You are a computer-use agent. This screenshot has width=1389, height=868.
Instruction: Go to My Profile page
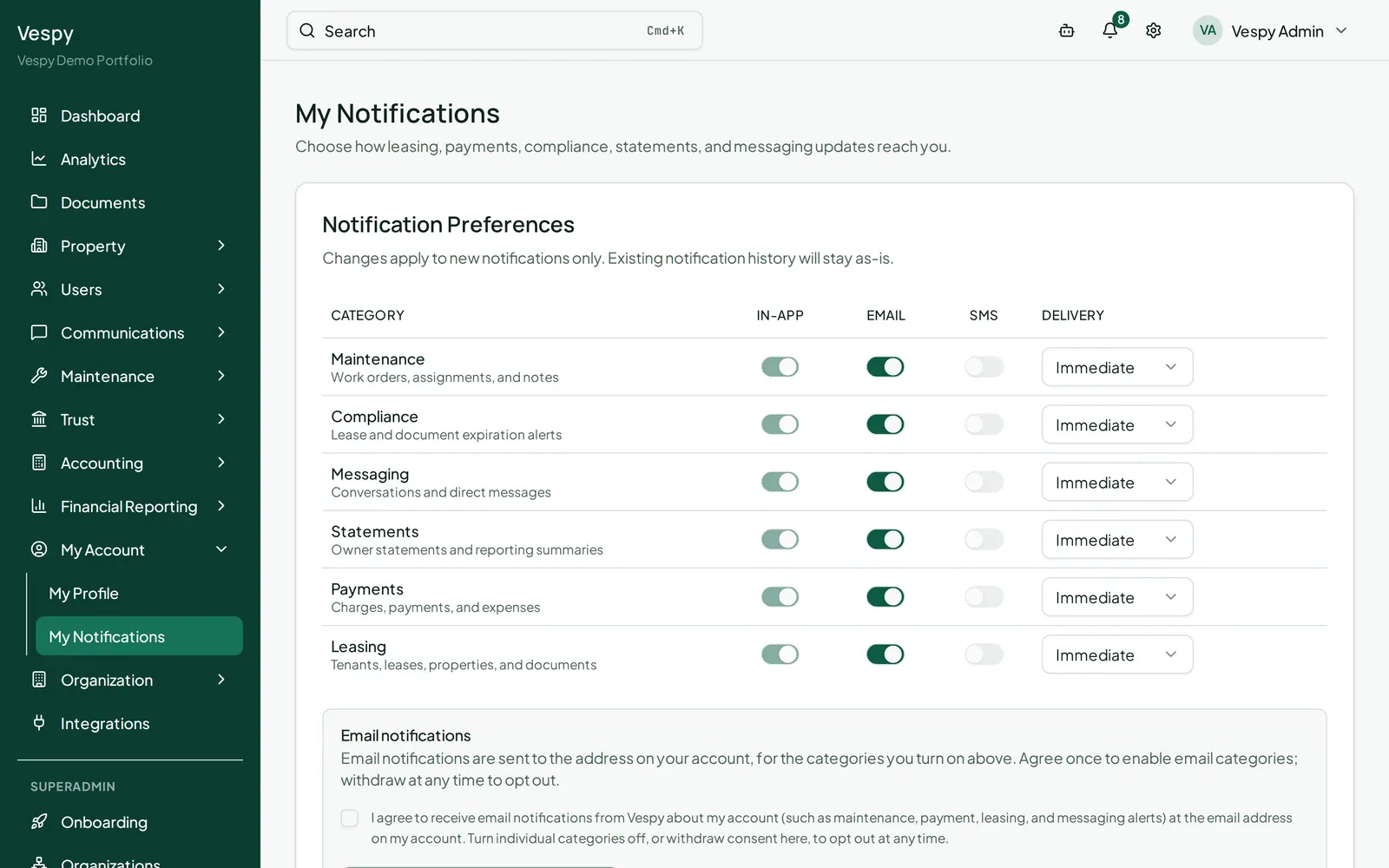pyautogui.click(x=139, y=594)
